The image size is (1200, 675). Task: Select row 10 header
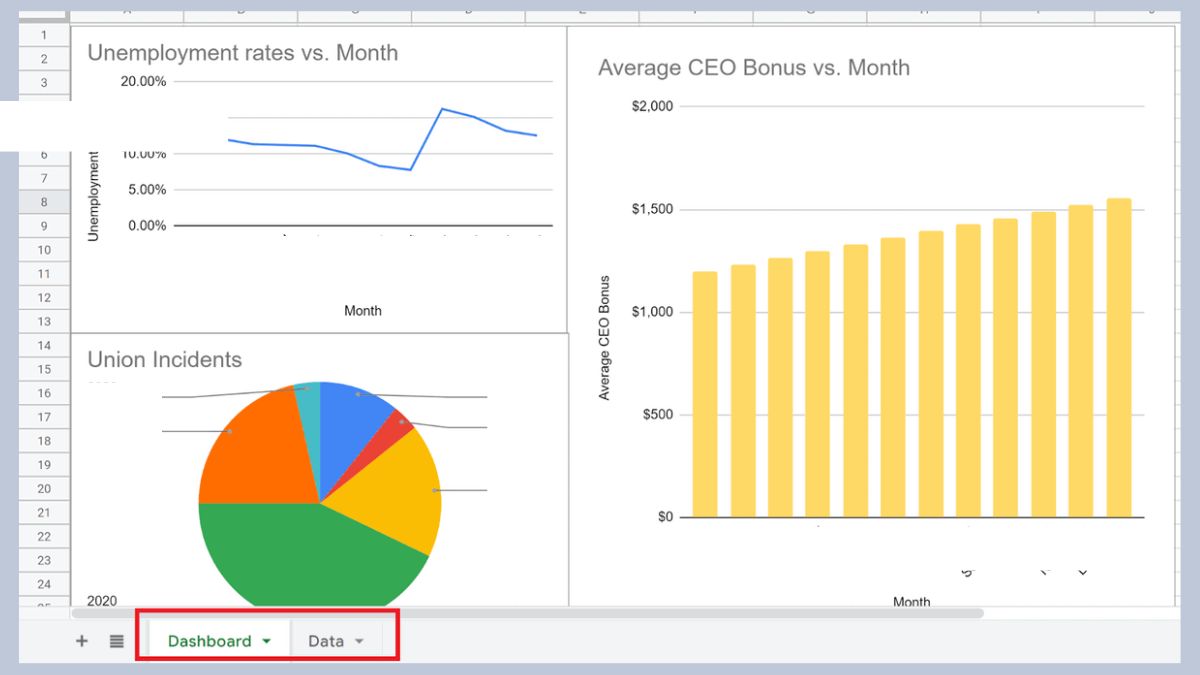click(x=44, y=250)
